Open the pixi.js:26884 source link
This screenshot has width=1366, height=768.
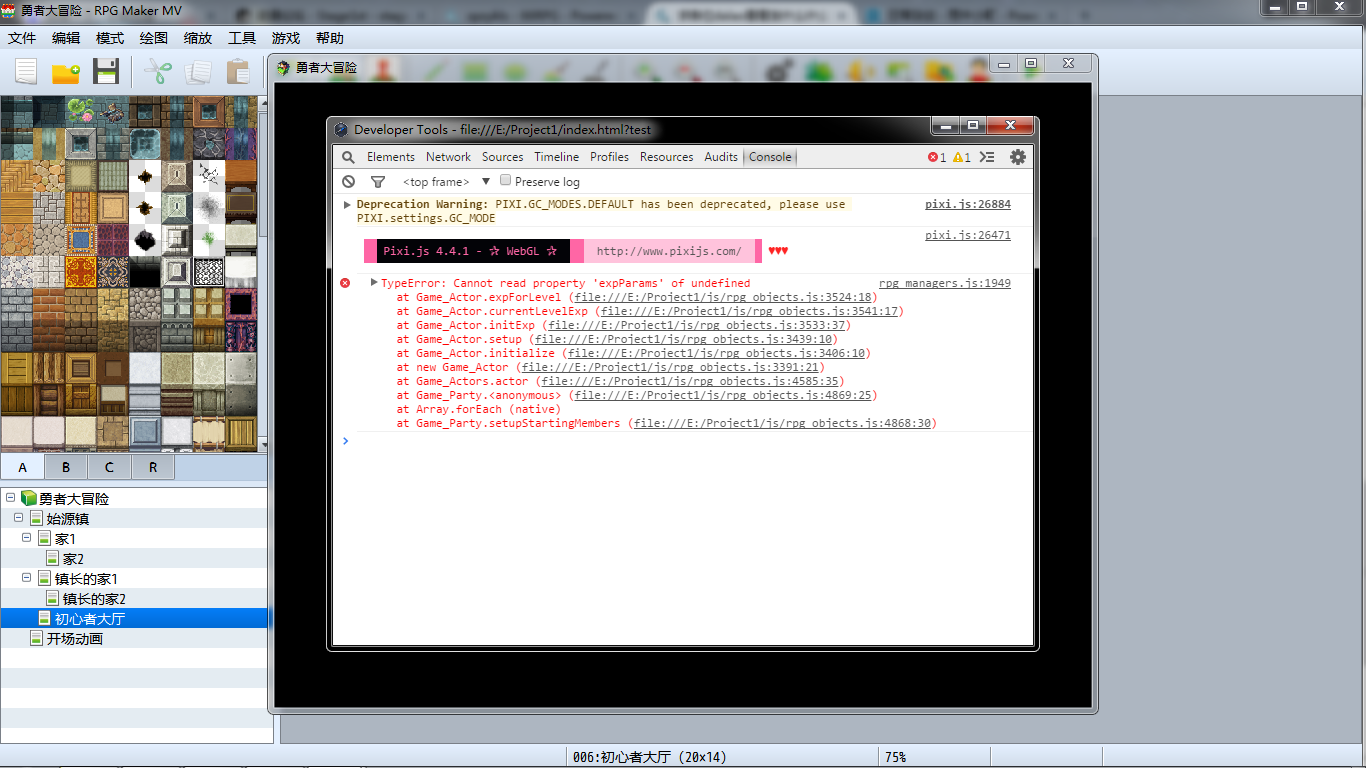(x=968, y=204)
